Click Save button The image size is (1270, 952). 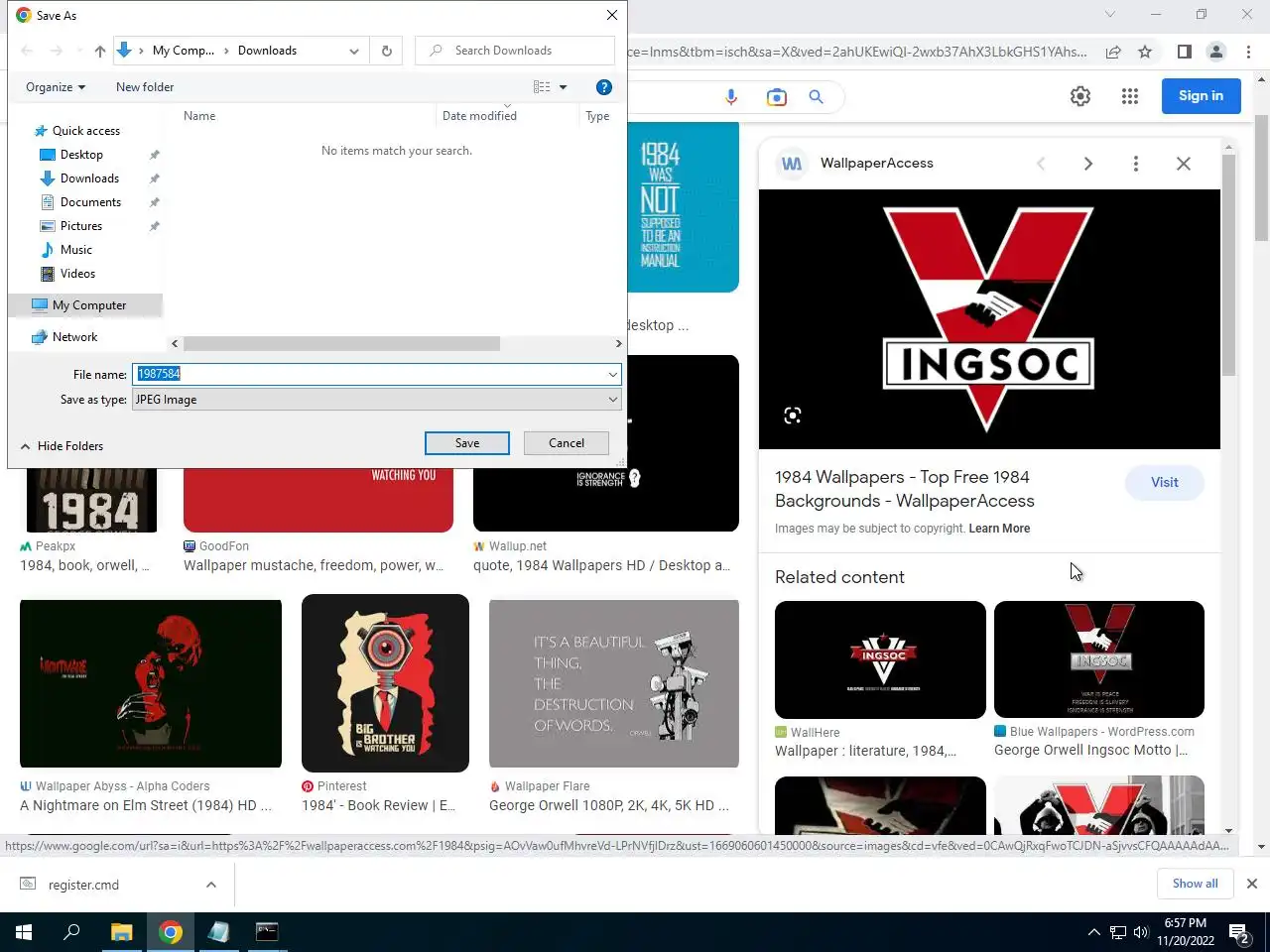coord(467,443)
